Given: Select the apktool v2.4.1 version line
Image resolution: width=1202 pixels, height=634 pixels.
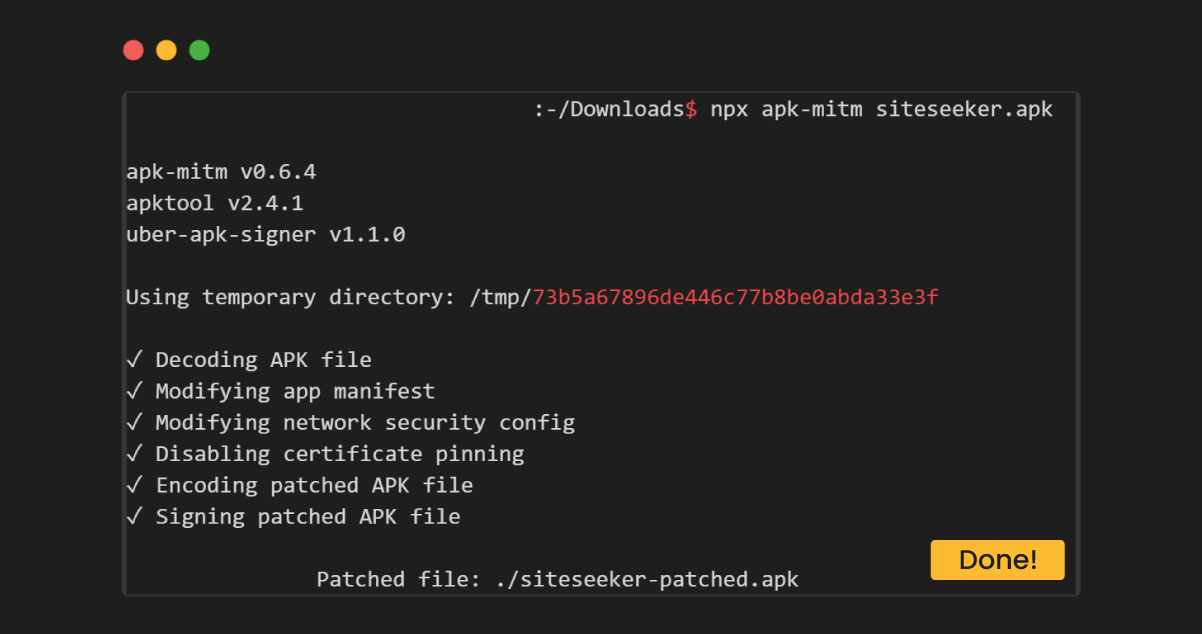Looking at the screenshot, I should pos(215,204).
